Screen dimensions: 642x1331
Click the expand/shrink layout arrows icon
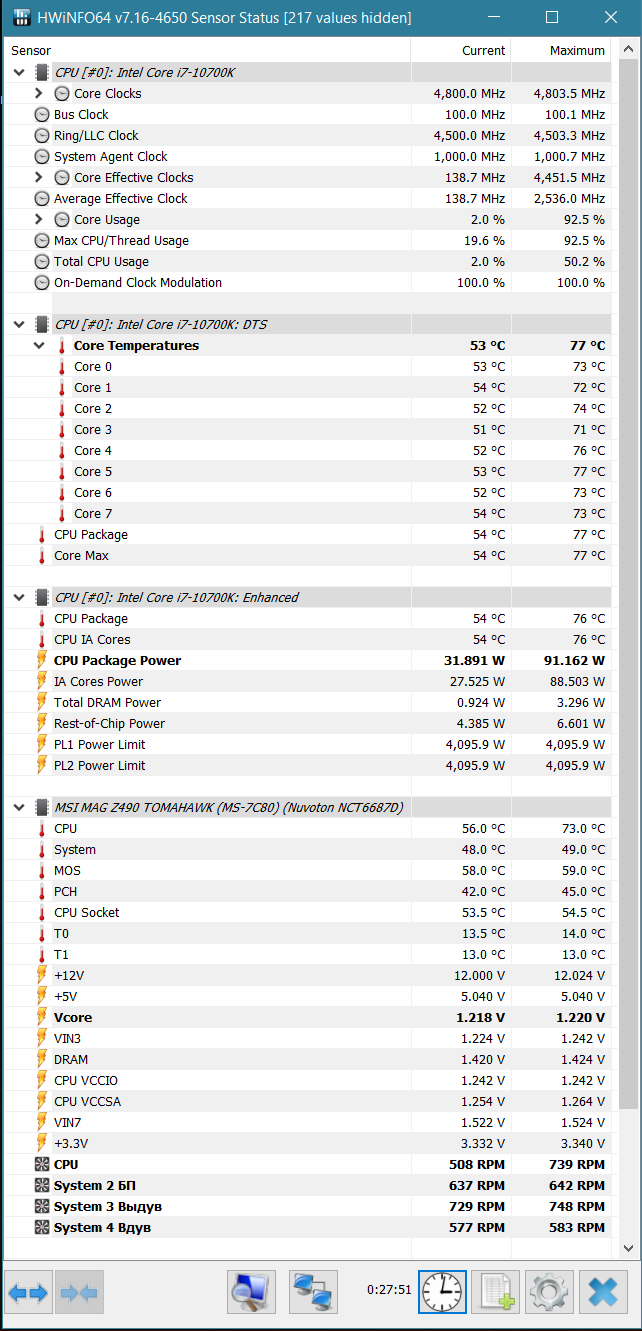pyautogui.click(x=28, y=1293)
